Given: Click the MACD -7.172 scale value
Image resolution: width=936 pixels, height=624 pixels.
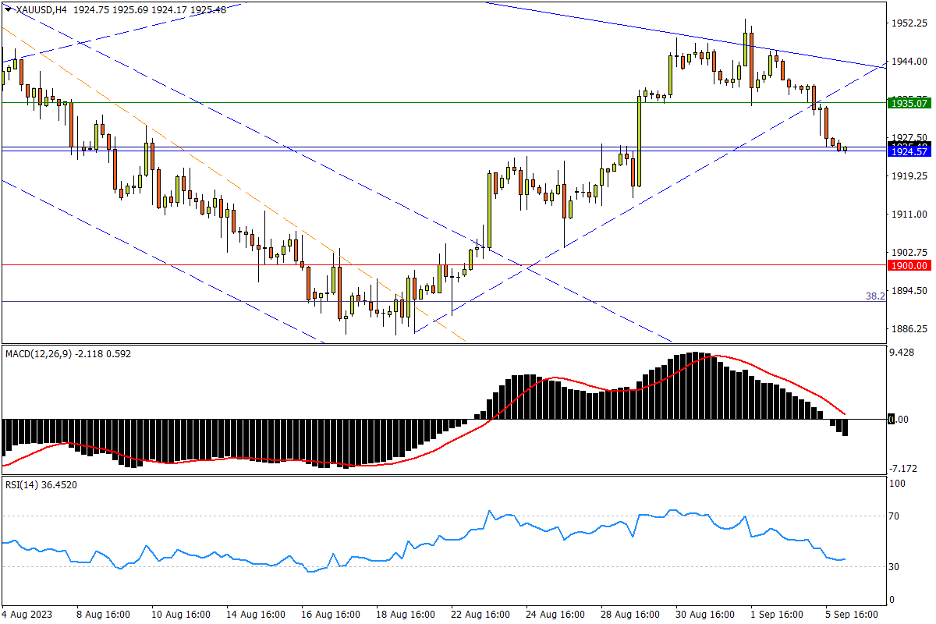Looking at the screenshot, I should point(904,468).
